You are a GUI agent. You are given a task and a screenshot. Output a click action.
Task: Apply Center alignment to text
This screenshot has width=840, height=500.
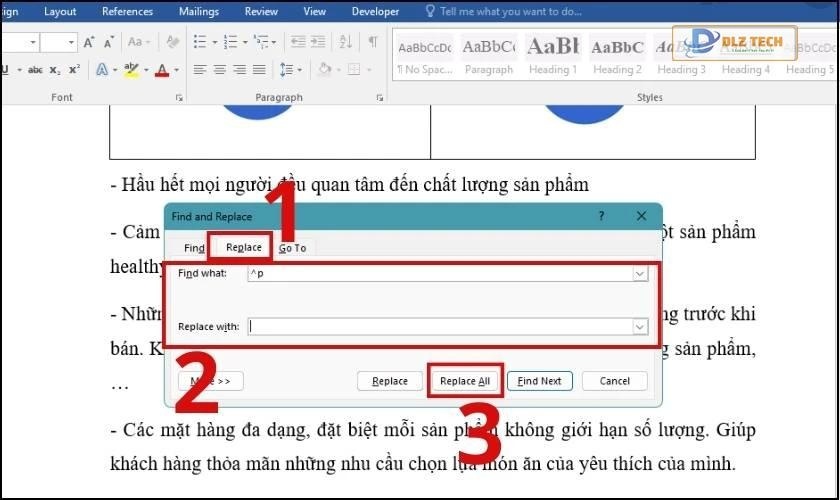219,70
